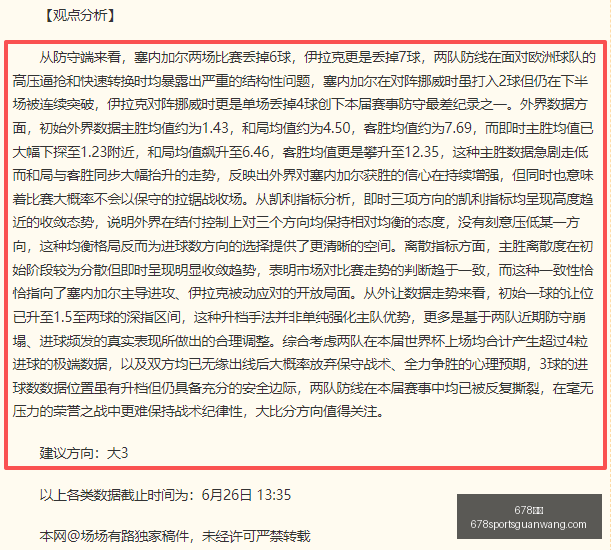This screenshot has height=550, width=613.
Task: Click the 本网@场场有路独家稿件 copyright notice
Action: [x=175, y=536]
